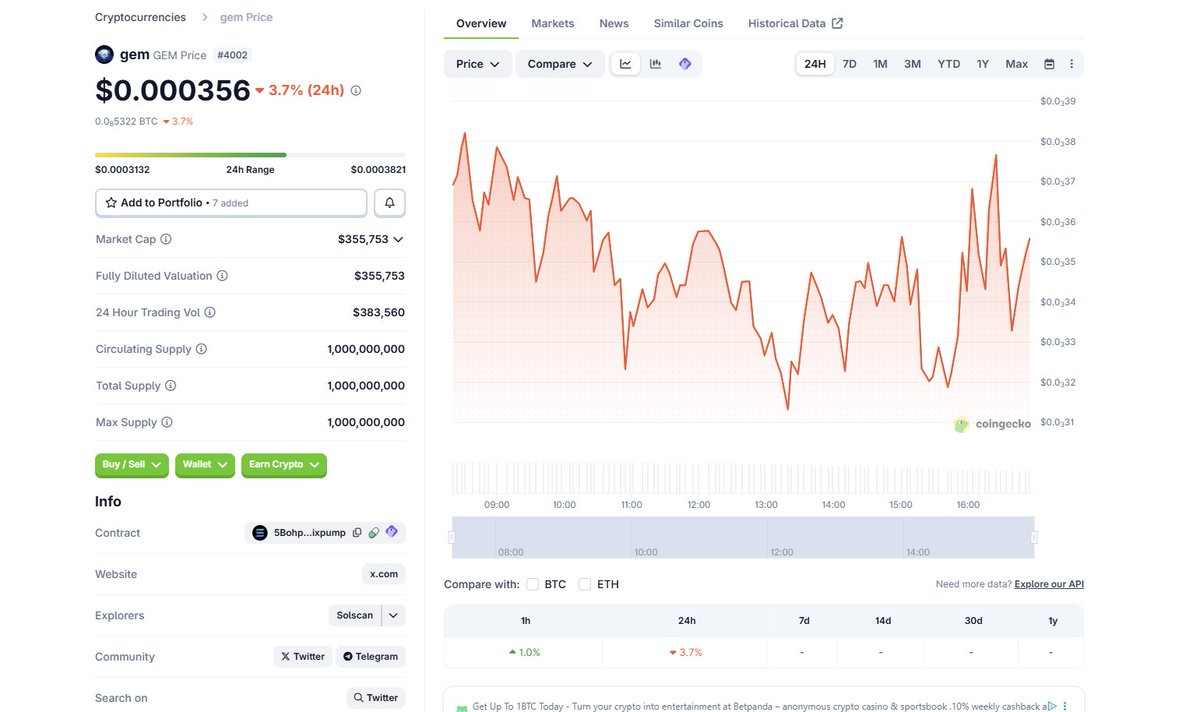Click external link icon on Historical Data
The width and height of the screenshot is (1200, 712).
[838, 23]
